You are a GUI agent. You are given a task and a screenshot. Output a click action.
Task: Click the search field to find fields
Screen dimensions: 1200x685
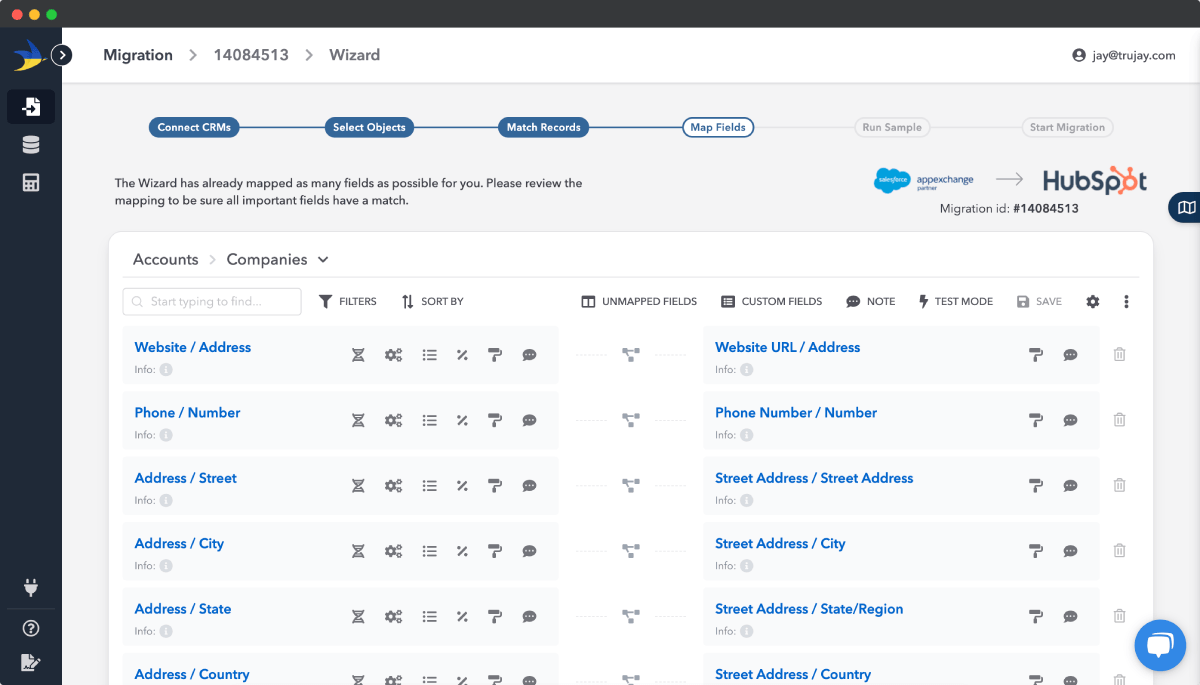tap(212, 301)
